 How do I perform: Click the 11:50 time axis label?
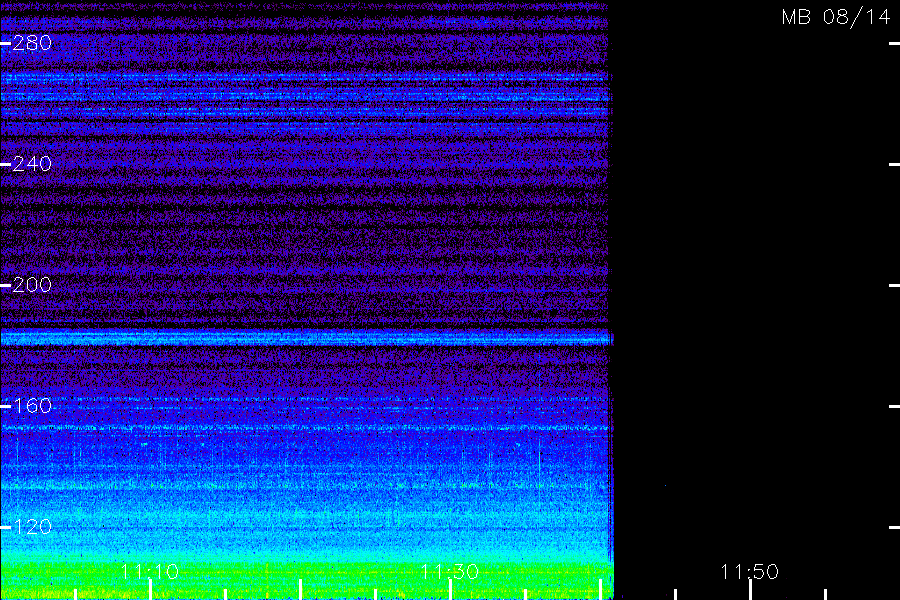750,571
